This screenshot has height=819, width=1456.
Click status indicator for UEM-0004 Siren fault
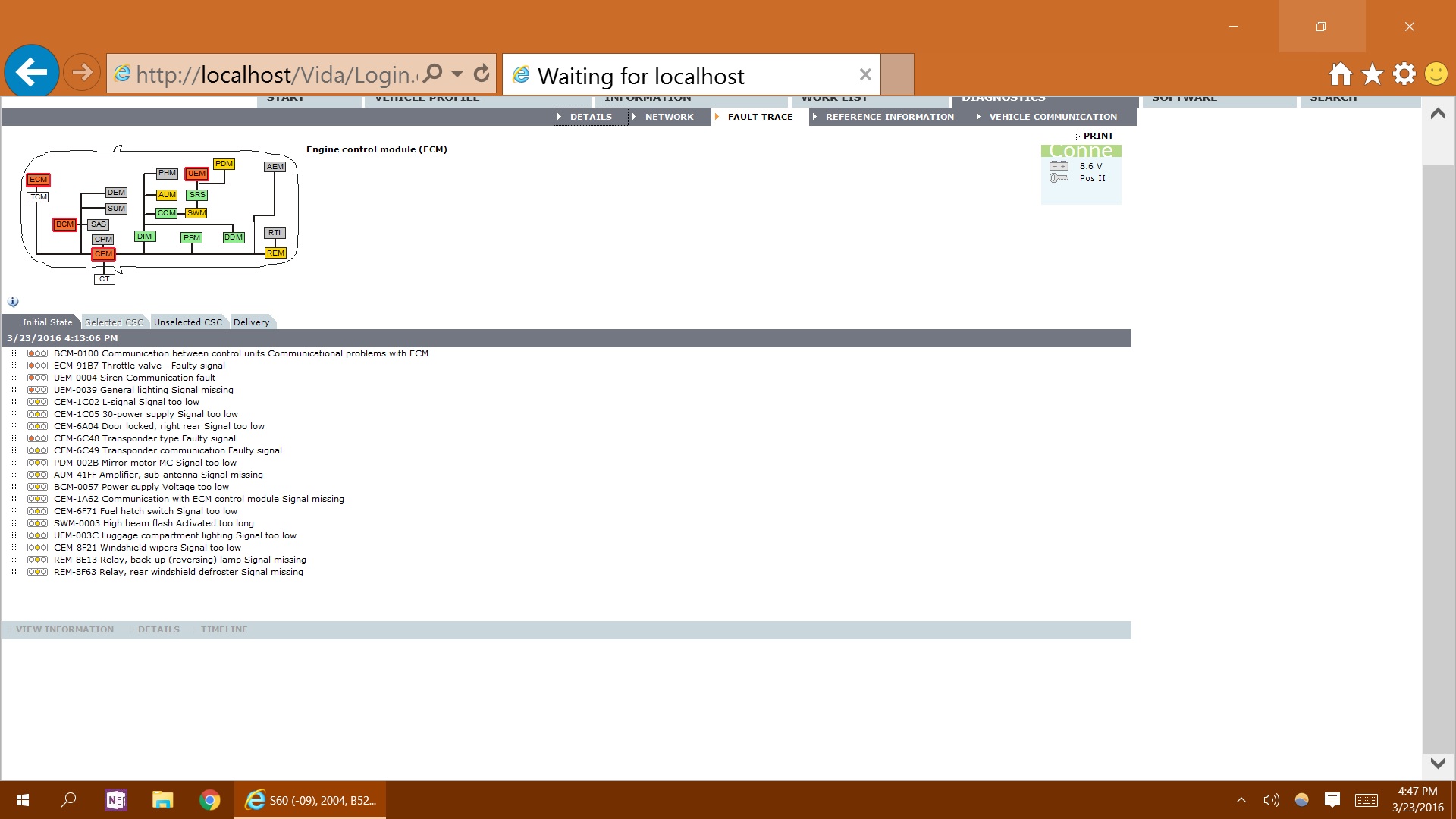(37, 378)
